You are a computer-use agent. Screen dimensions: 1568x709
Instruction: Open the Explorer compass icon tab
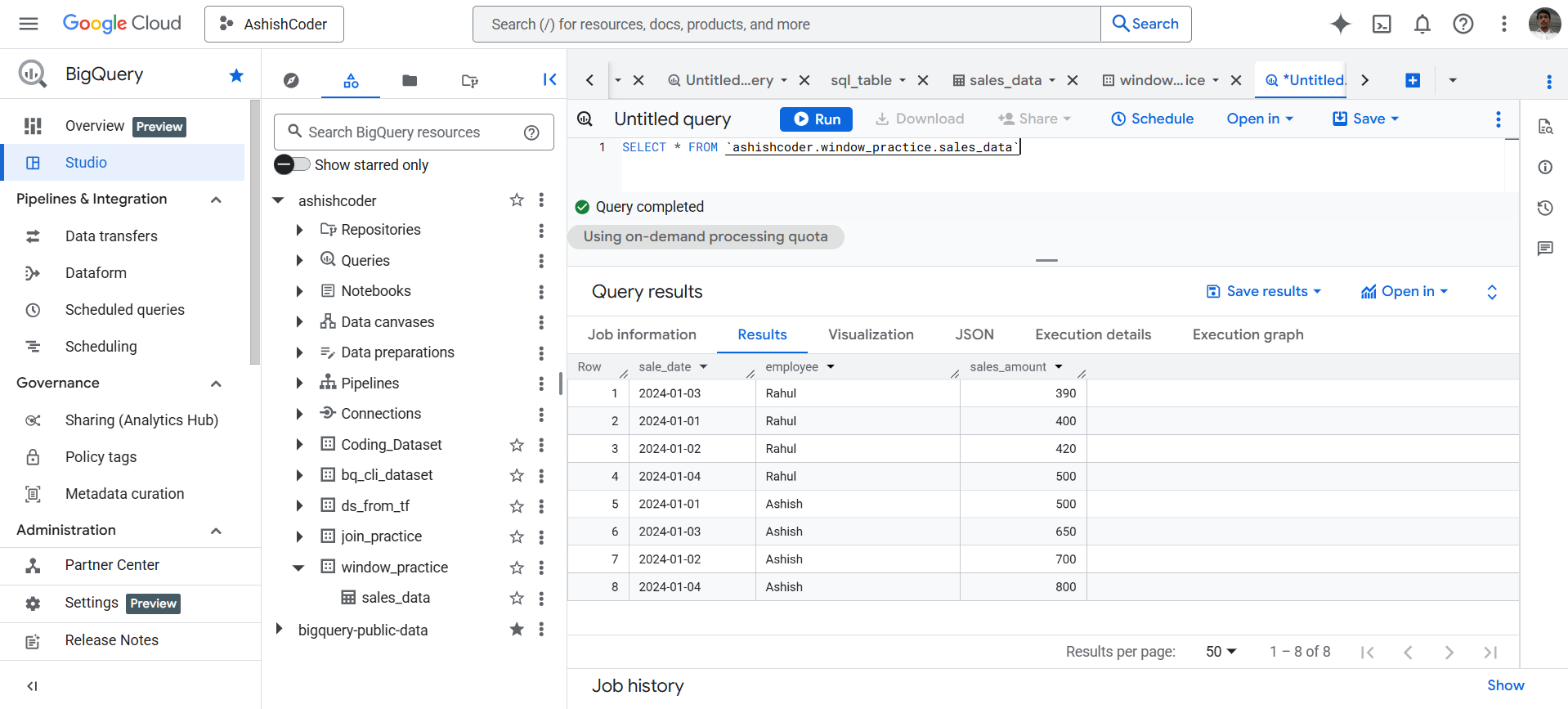[291, 80]
